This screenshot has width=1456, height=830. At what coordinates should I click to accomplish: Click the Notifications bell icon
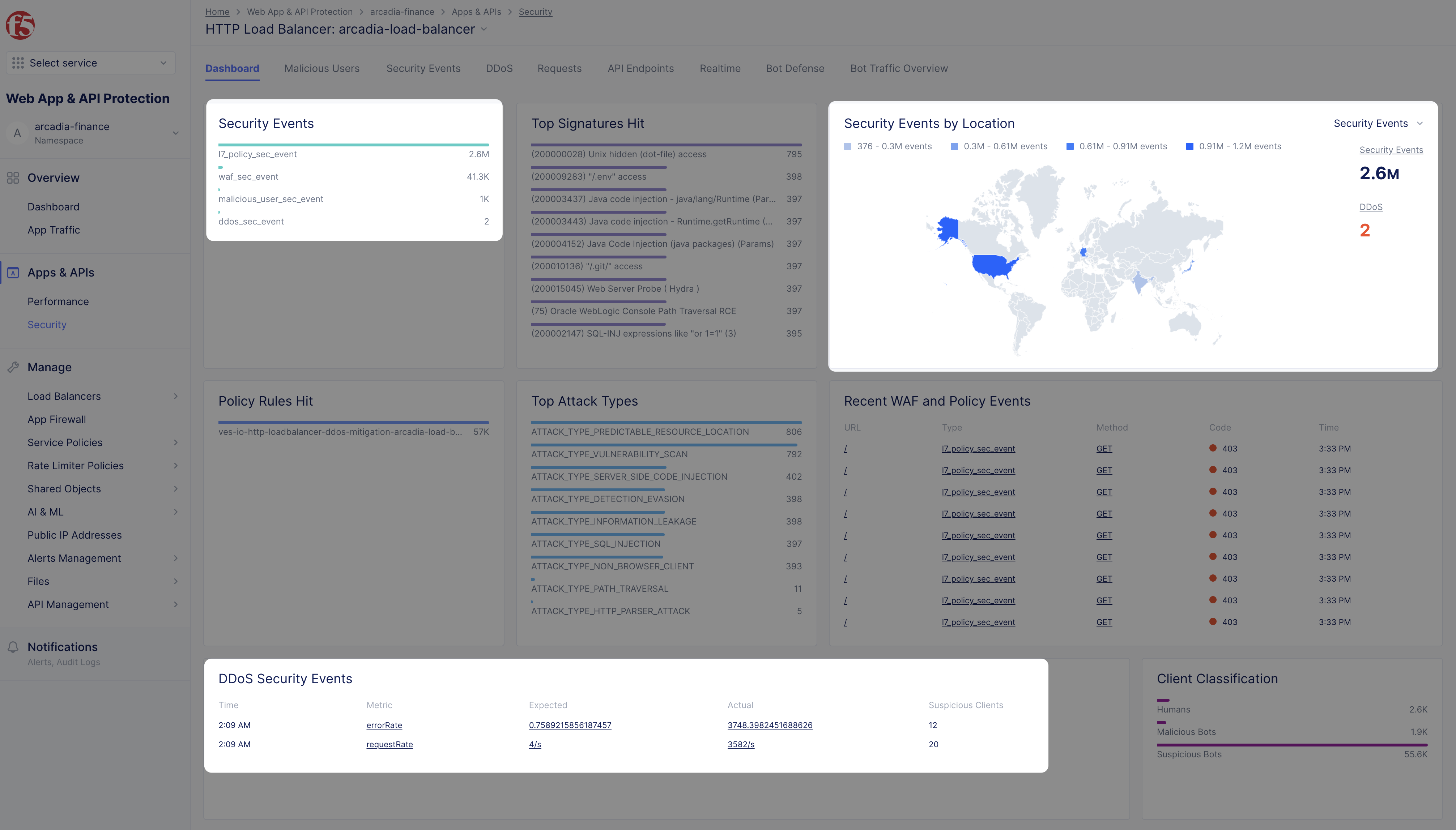point(13,647)
